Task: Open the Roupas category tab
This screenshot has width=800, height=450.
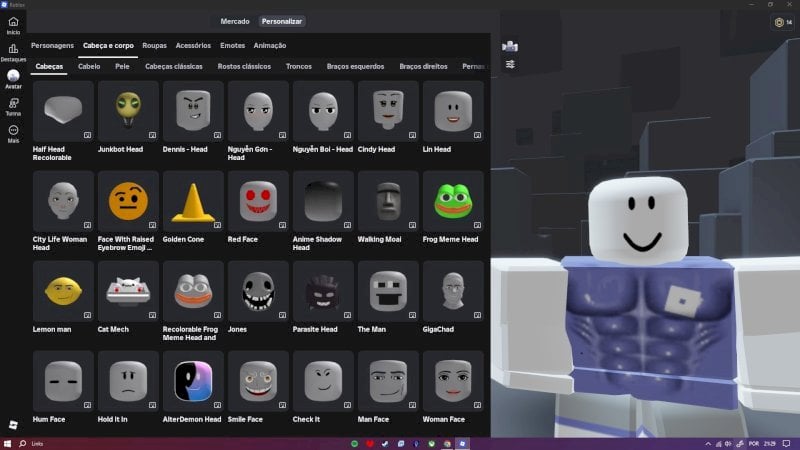Action: tap(155, 45)
